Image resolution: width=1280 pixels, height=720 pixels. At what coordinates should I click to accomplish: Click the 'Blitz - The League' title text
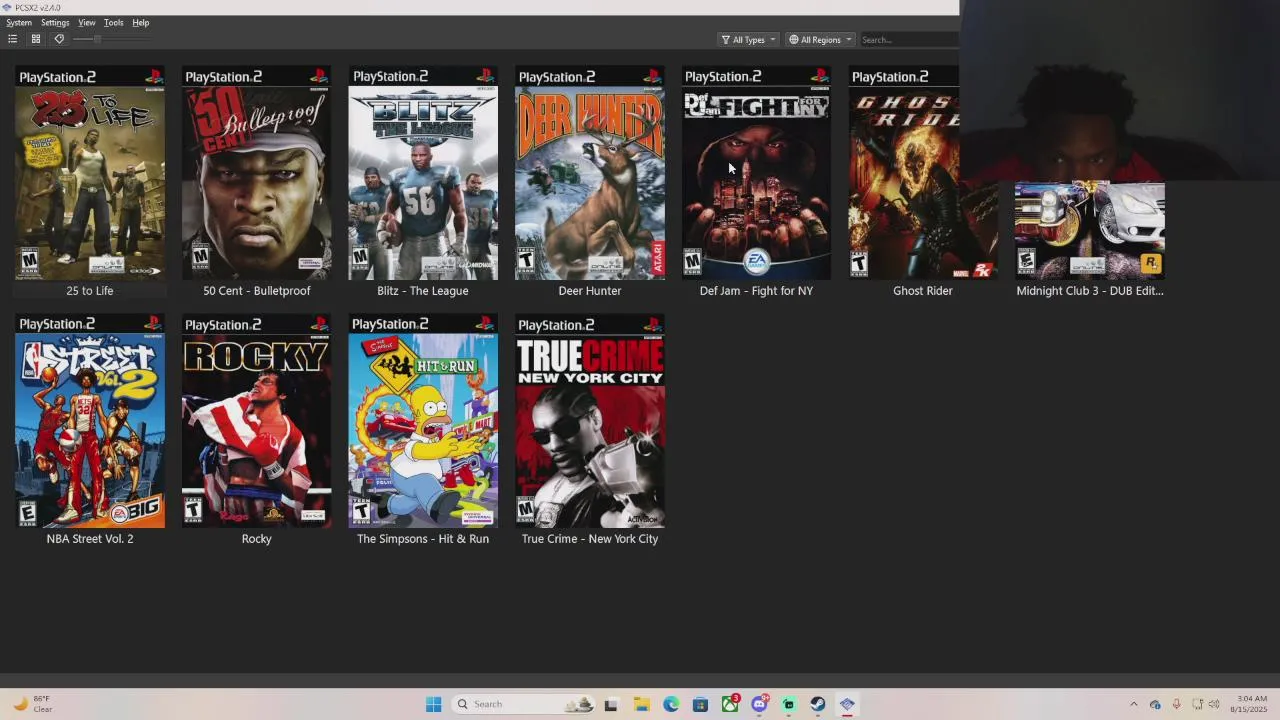pyautogui.click(x=423, y=291)
